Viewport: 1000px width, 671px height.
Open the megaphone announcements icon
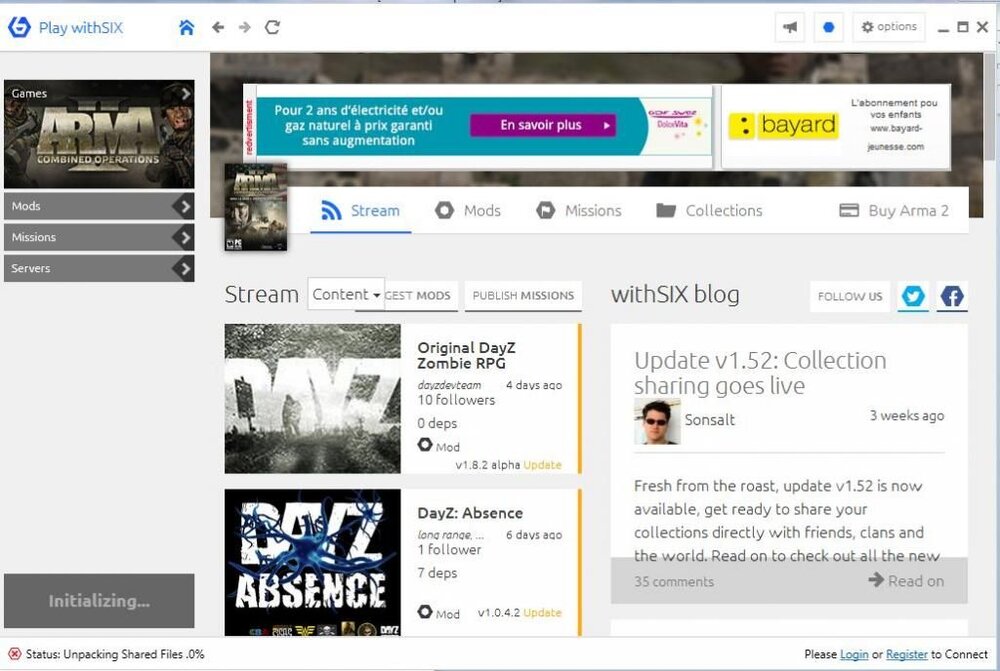point(790,27)
